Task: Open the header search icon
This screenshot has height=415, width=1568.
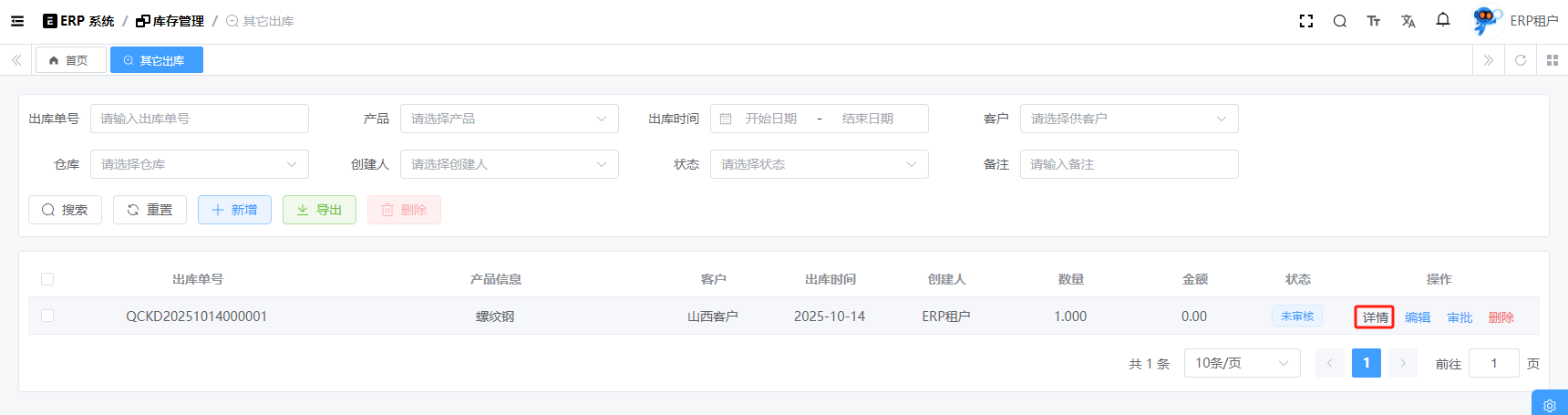Action: click(x=1339, y=21)
